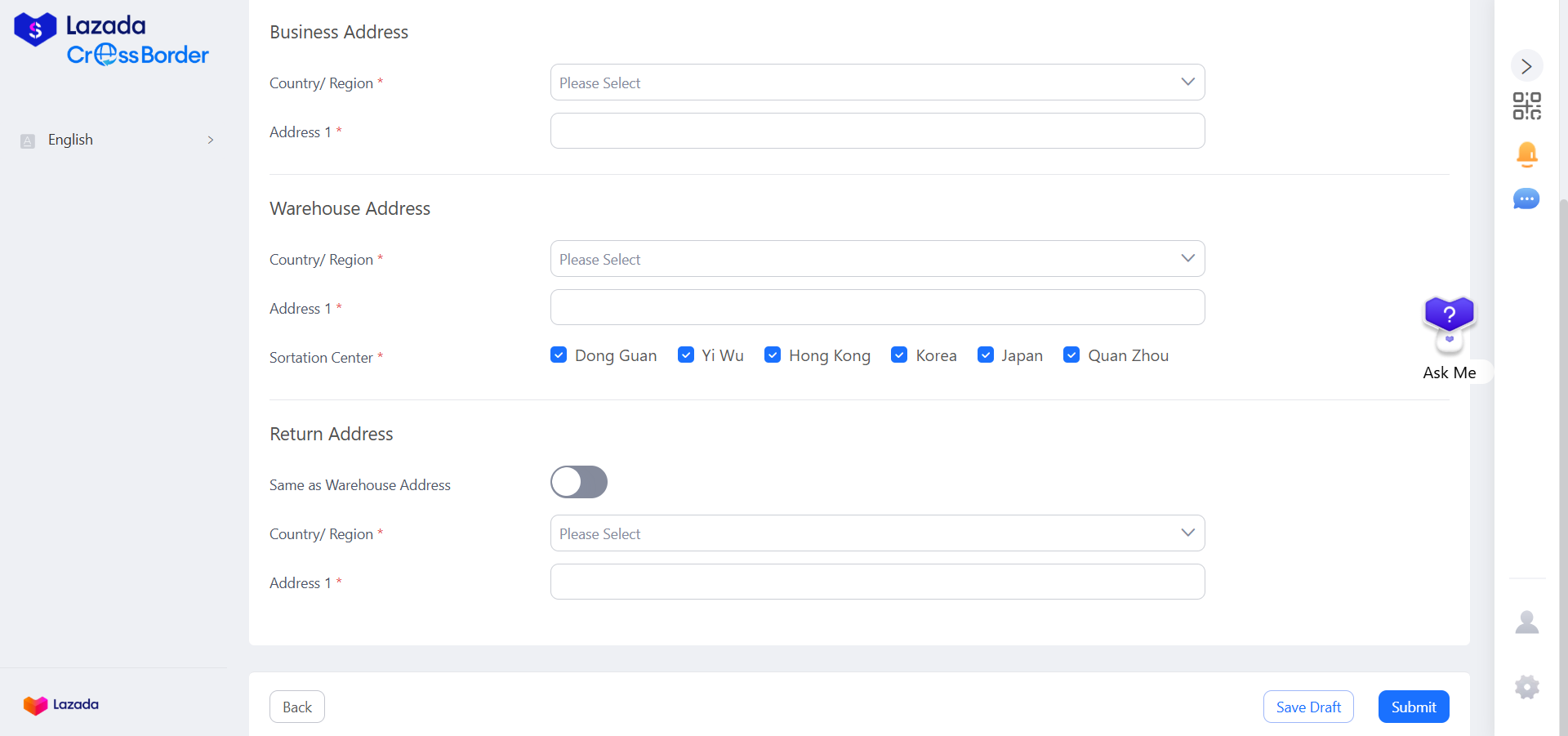Click the Ask Me help assistant icon
This screenshot has height=736, width=1568.
[x=1449, y=324]
